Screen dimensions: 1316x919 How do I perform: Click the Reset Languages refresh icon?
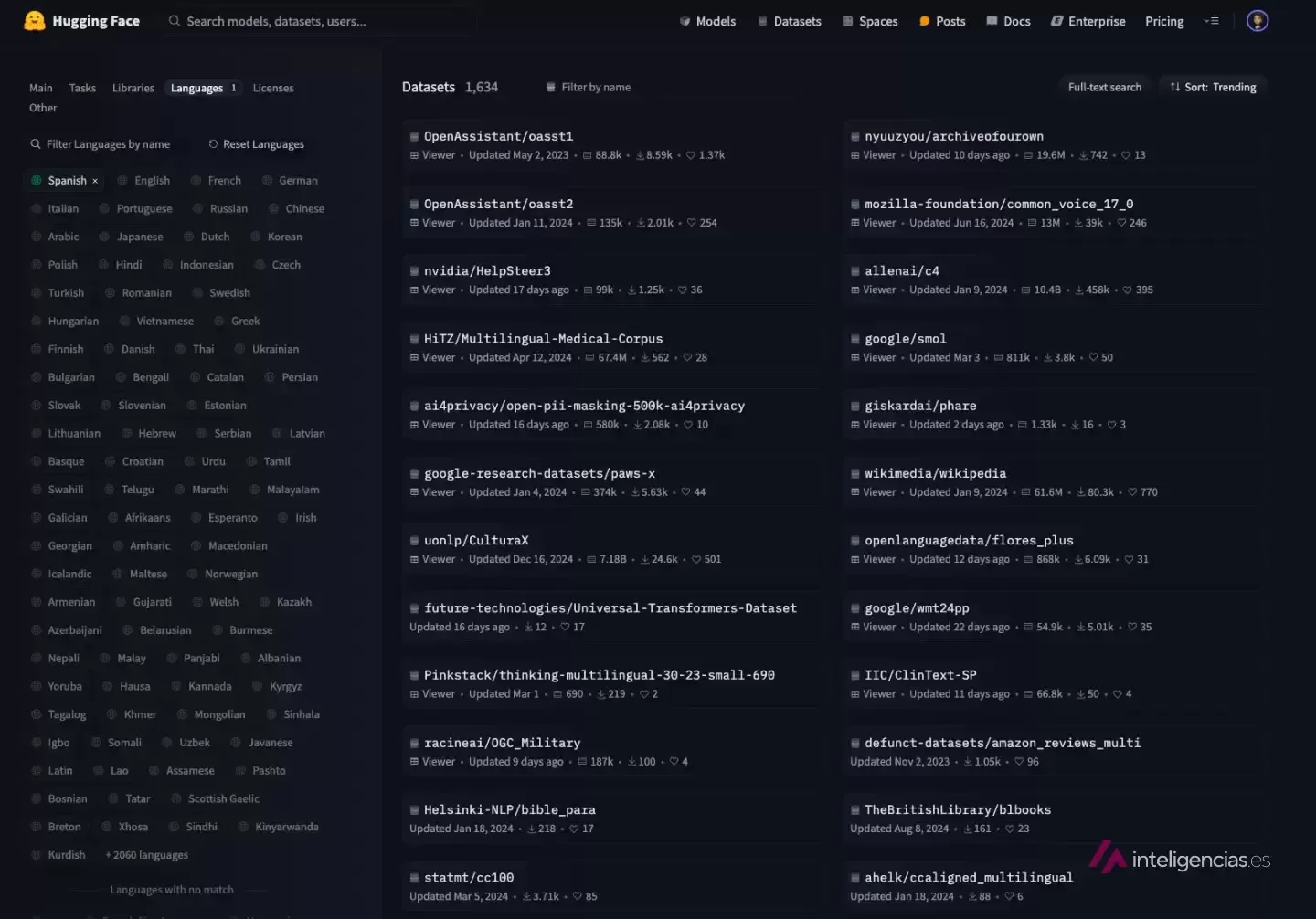coord(213,144)
